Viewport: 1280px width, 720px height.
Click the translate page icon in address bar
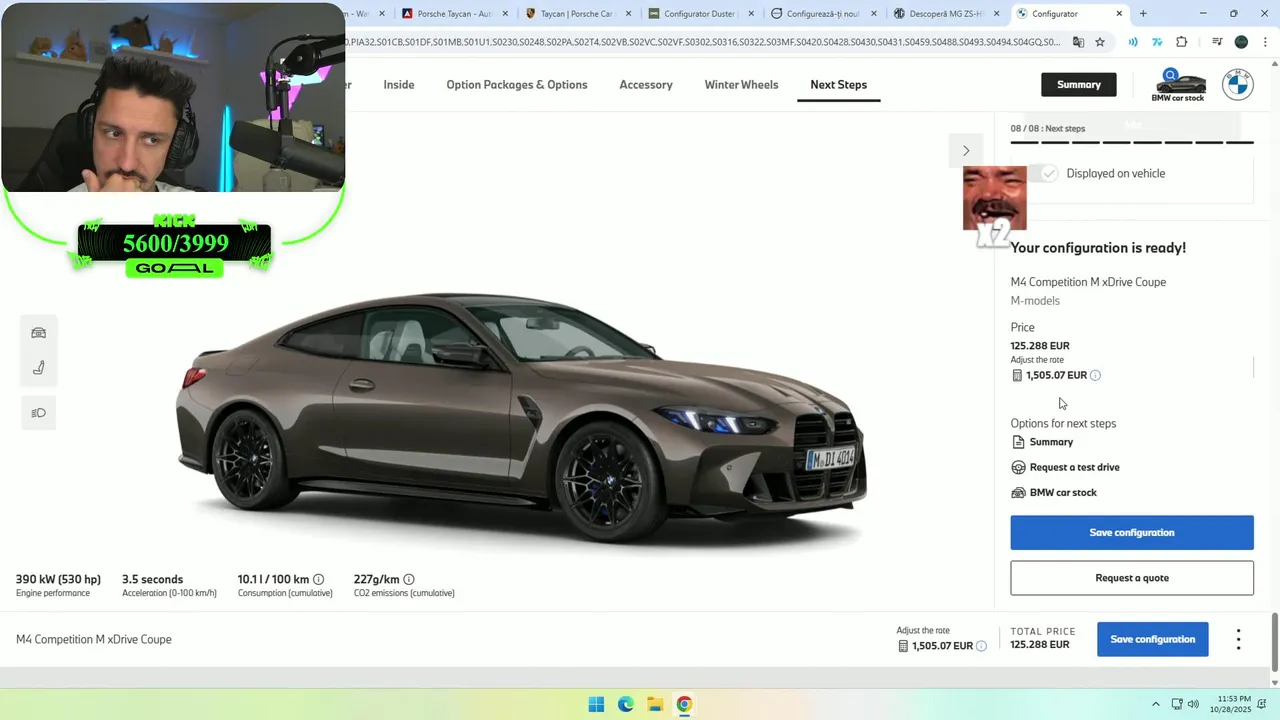tap(1078, 42)
